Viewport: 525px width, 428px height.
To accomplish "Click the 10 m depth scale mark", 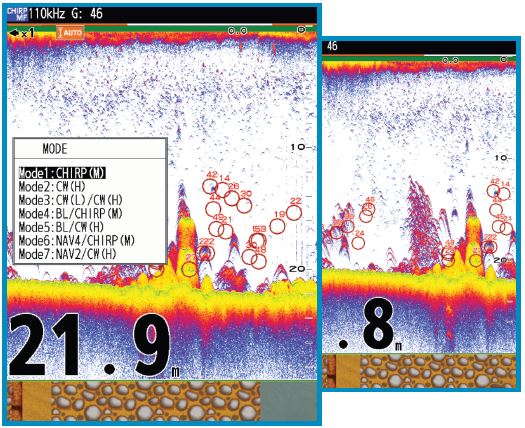I will click(x=297, y=147).
